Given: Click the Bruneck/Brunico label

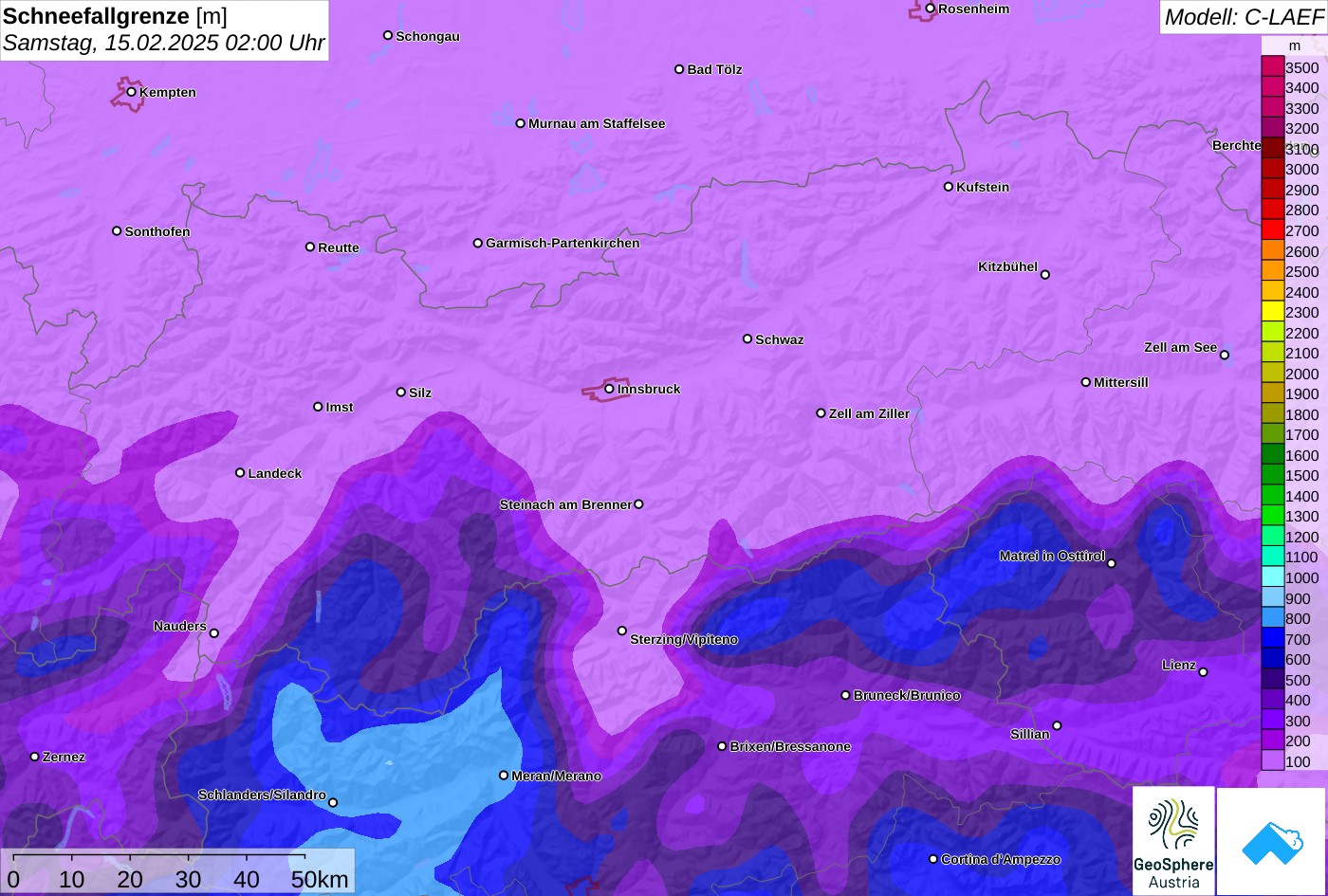Looking at the screenshot, I should [907, 695].
